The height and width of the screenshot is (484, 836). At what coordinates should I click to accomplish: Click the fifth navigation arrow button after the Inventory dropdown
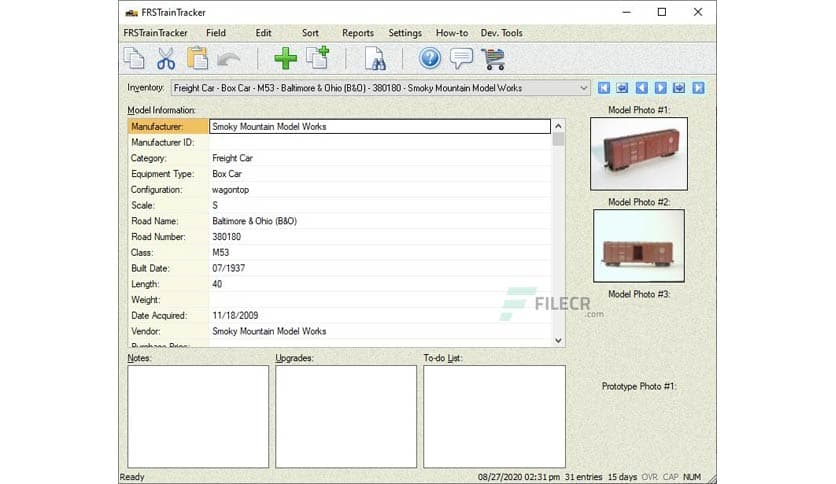(679, 88)
